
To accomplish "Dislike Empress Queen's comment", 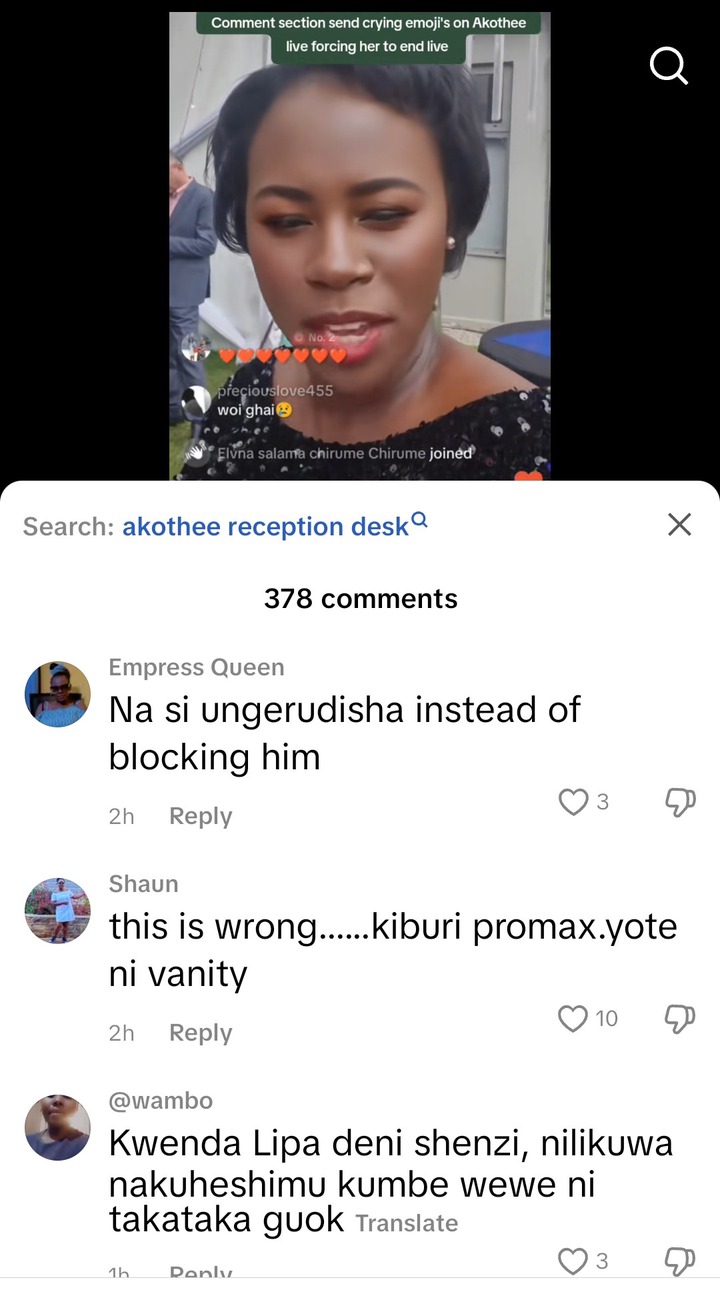I will click(680, 802).
